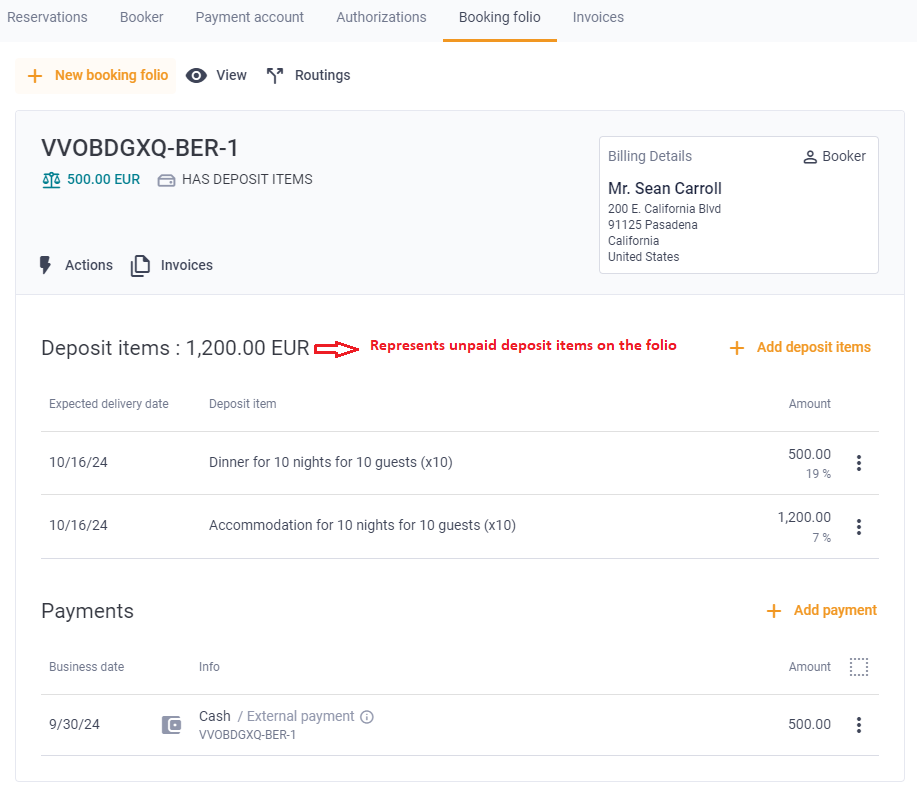Click the Invoices pages icon
The width and height of the screenshot is (917, 802).
coord(140,264)
